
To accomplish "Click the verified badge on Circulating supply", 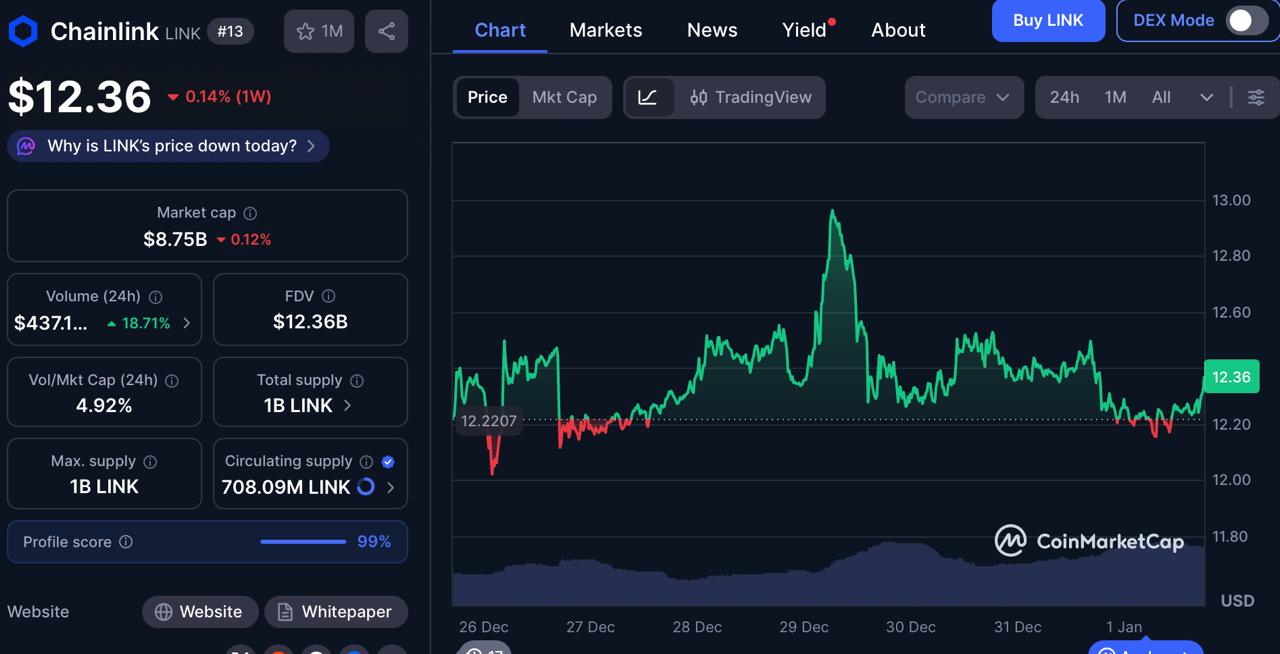I will (x=387, y=462).
